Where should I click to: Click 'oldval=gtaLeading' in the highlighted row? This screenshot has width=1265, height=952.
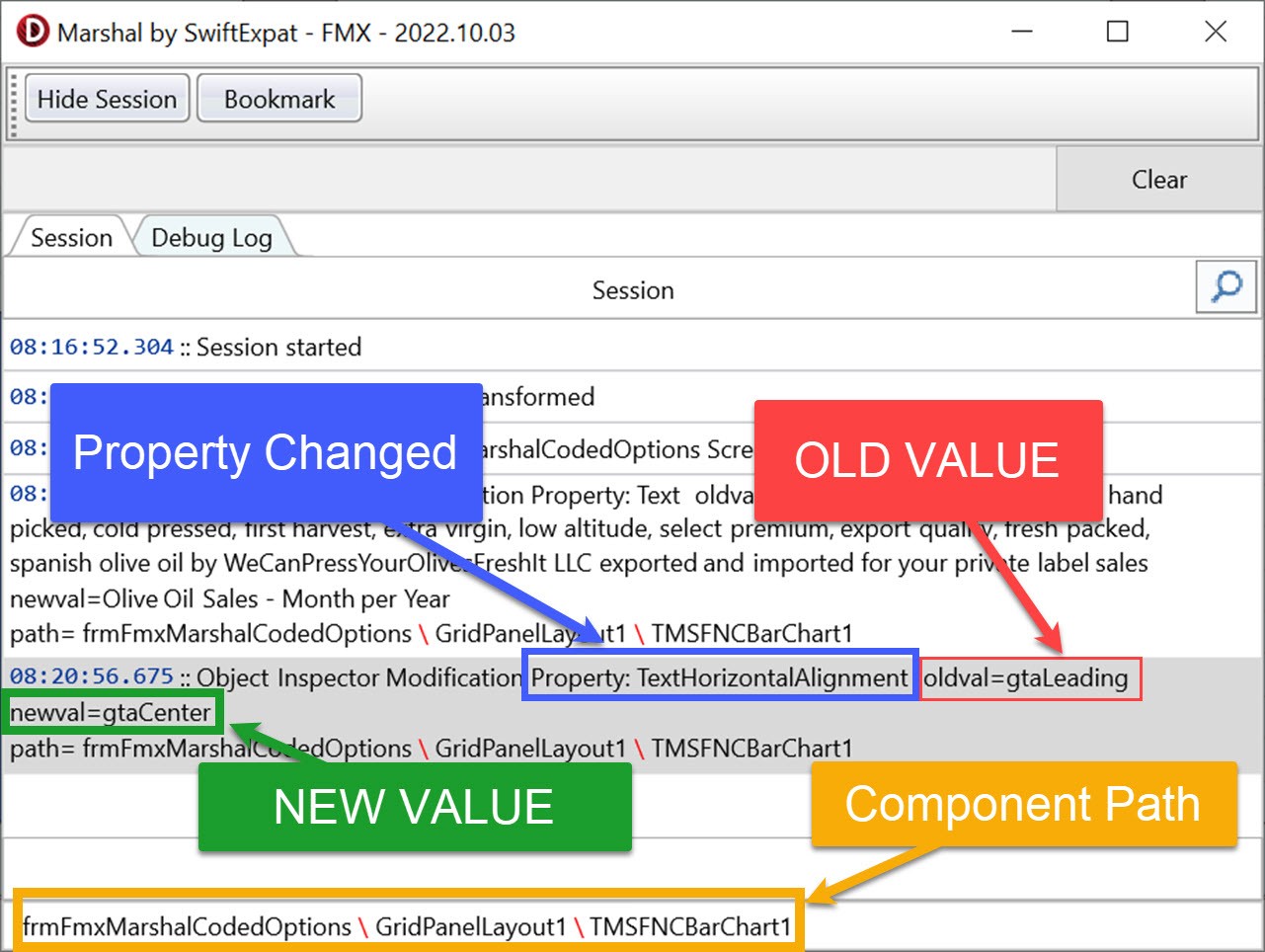pyautogui.click(x=1025, y=678)
